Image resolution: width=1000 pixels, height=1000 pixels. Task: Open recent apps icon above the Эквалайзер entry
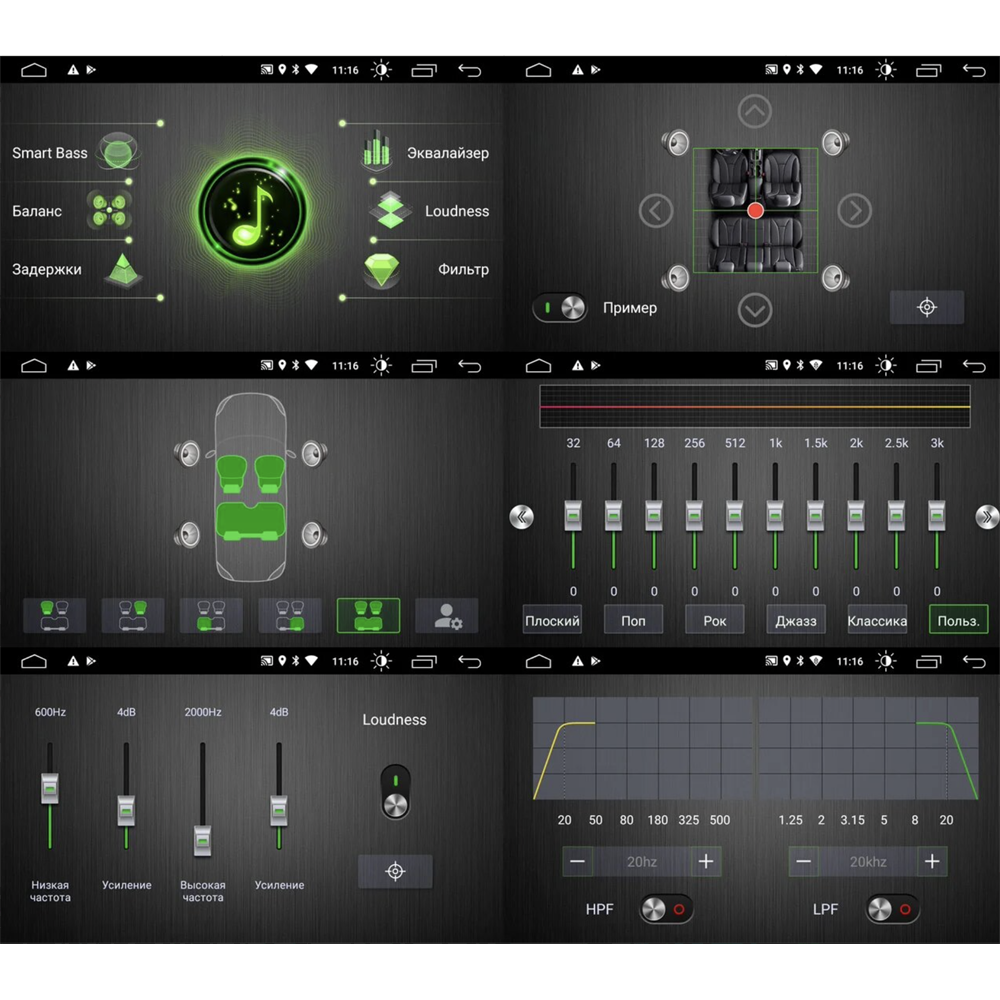click(424, 70)
